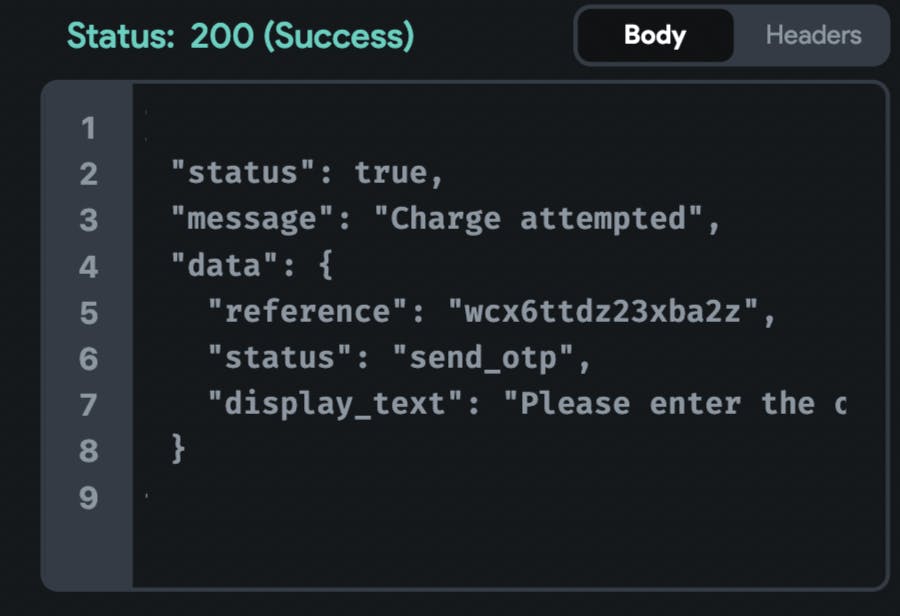Click line number 1 in gutter
The width and height of the screenshot is (900, 616).
(88, 128)
